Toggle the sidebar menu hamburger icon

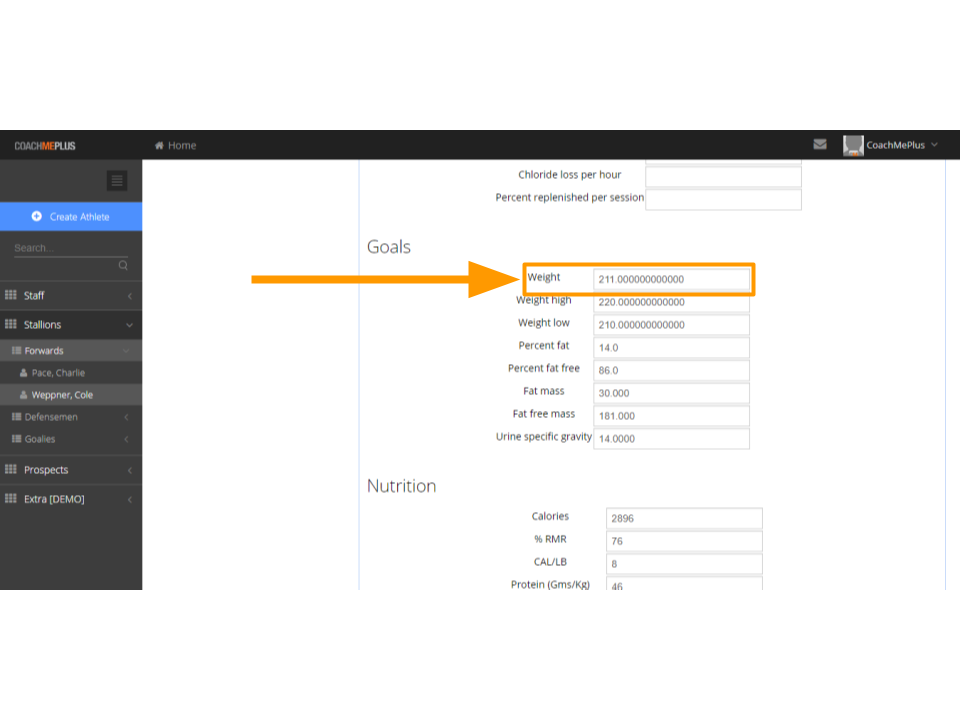pyautogui.click(x=117, y=181)
